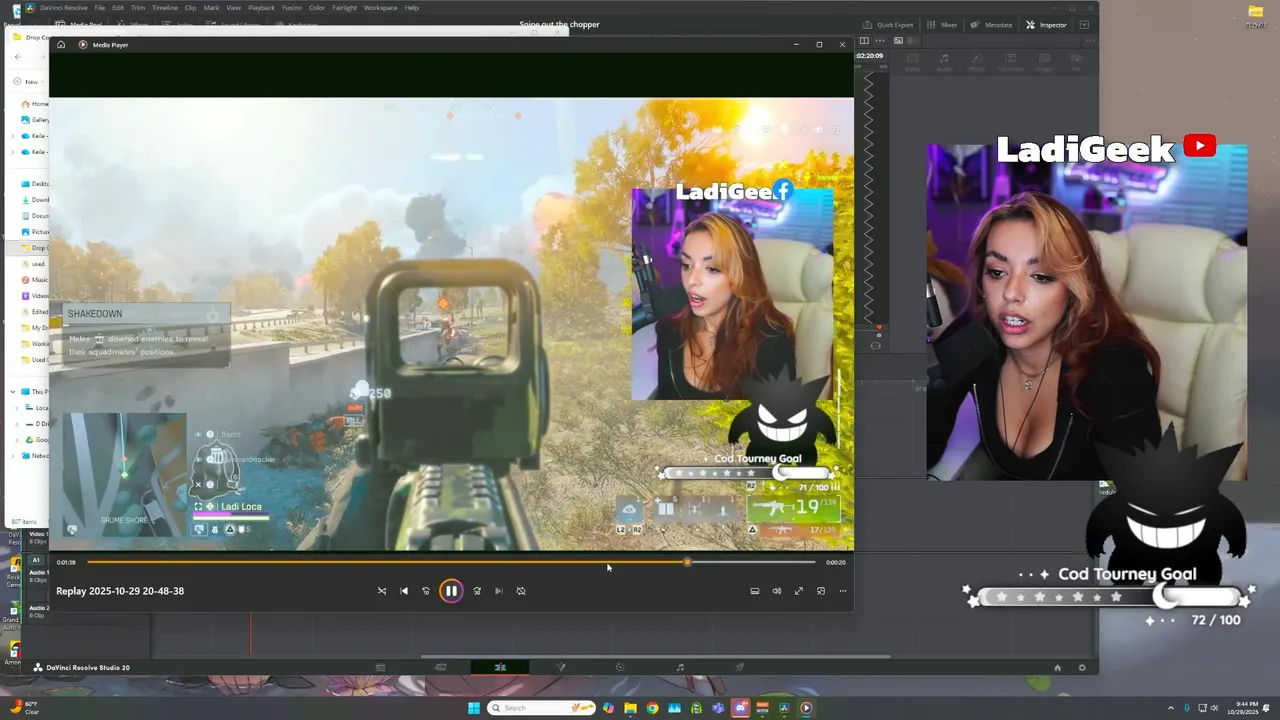The height and width of the screenshot is (720, 1280).
Task: Switch to the Color page in DaVinci Resolve
Action: click(620, 667)
